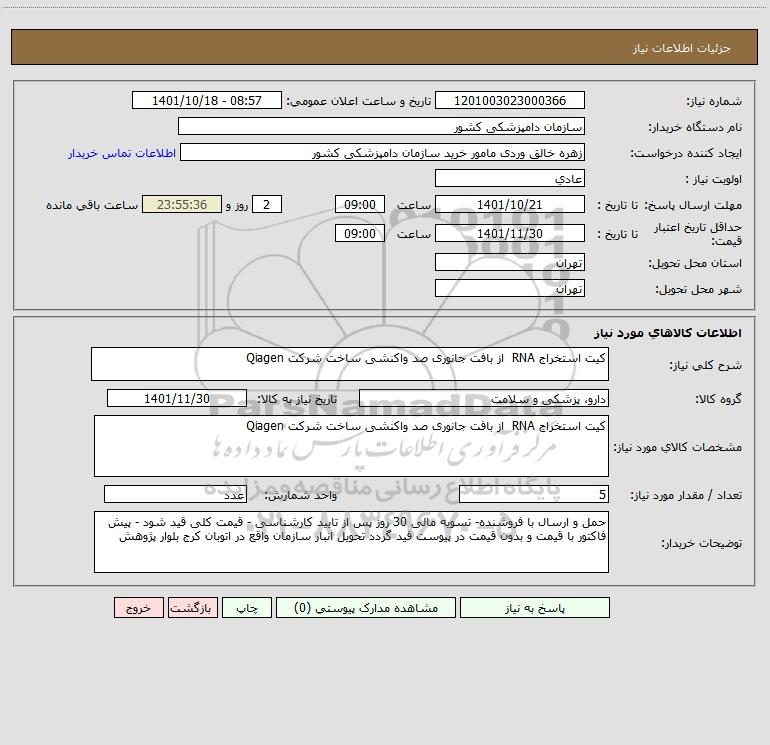Click the شهر محل تحویل label
The image size is (770, 745).
[x=698, y=289]
